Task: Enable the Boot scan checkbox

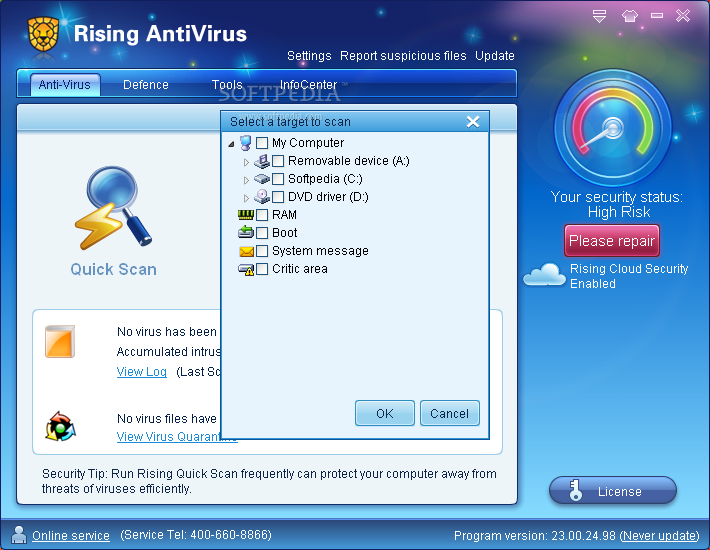Action: click(x=262, y=233)
